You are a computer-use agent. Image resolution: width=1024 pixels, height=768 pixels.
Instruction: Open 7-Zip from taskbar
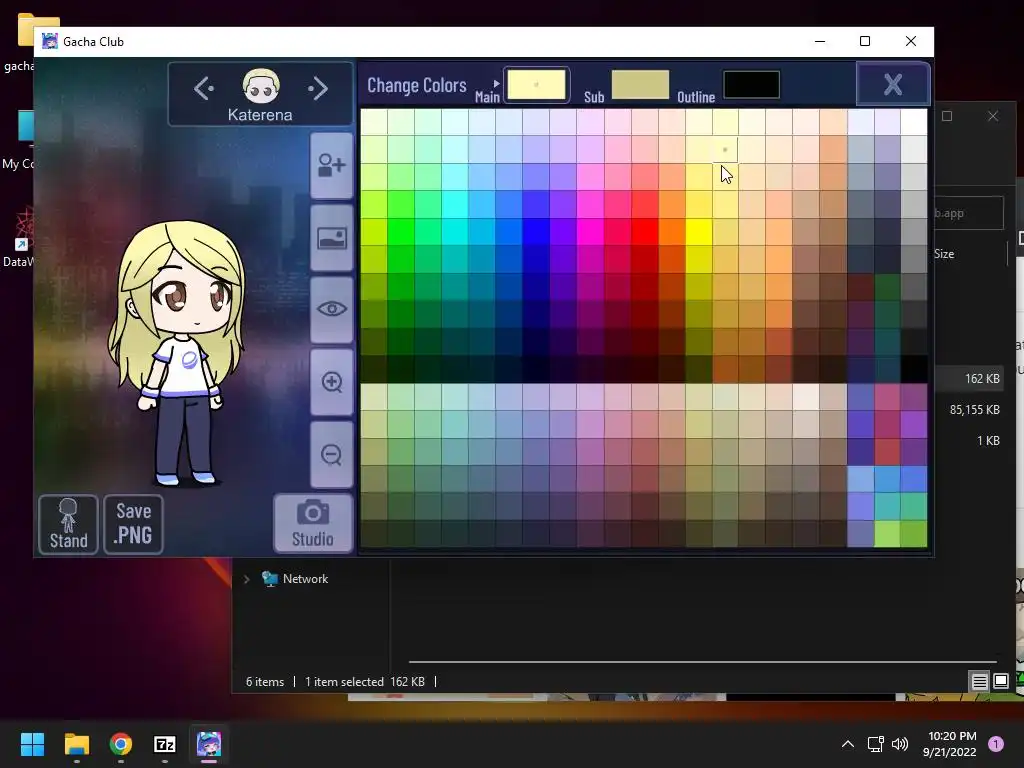(x=165, y=744)
